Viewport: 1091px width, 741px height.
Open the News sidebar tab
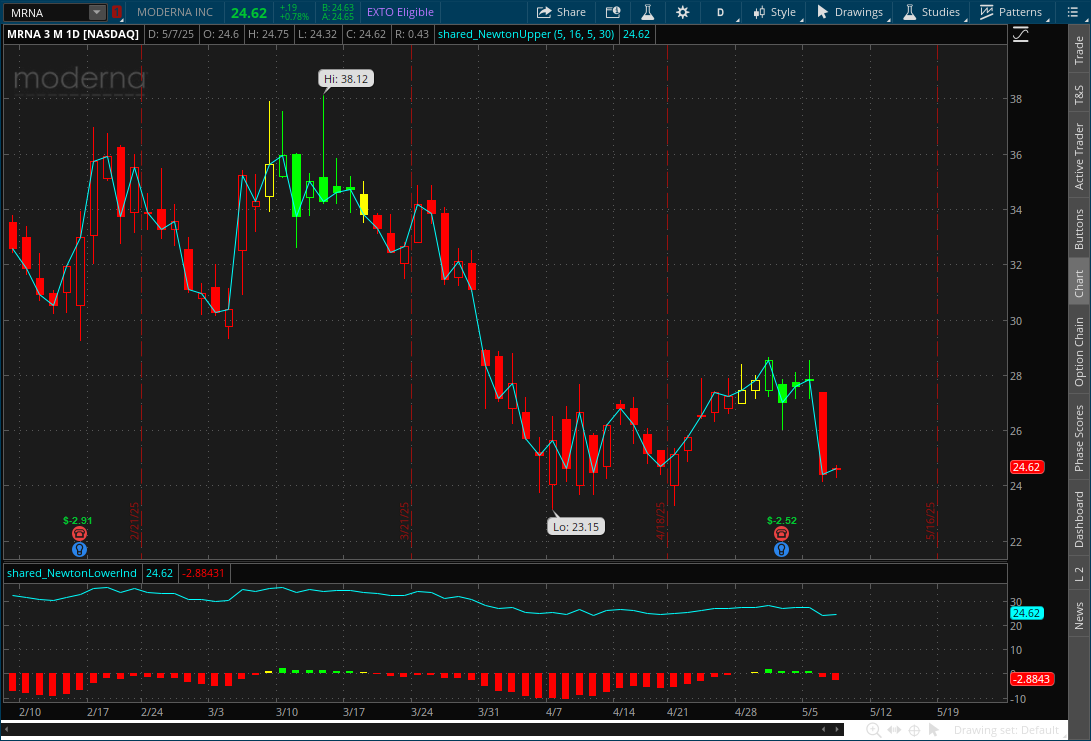pyautogui.click(x=1079, y=616)
